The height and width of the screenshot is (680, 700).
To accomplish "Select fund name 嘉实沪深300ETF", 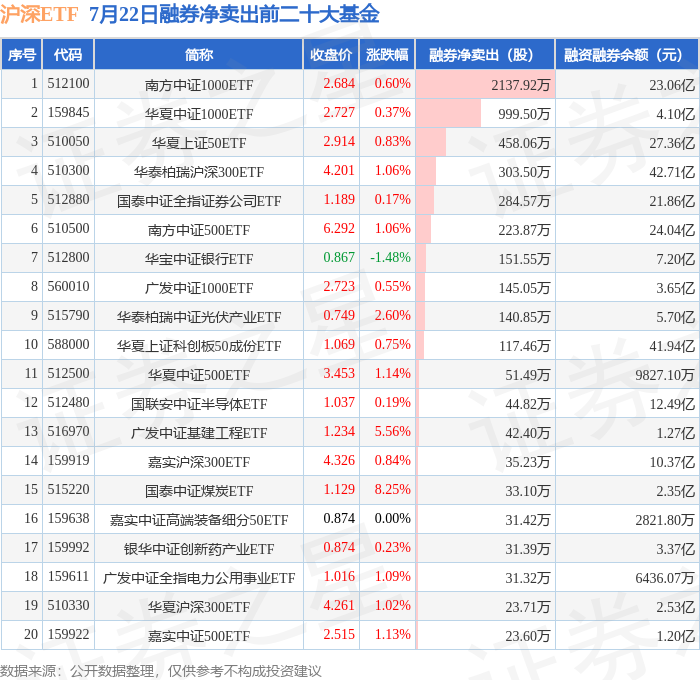I will tap(199, 462).
